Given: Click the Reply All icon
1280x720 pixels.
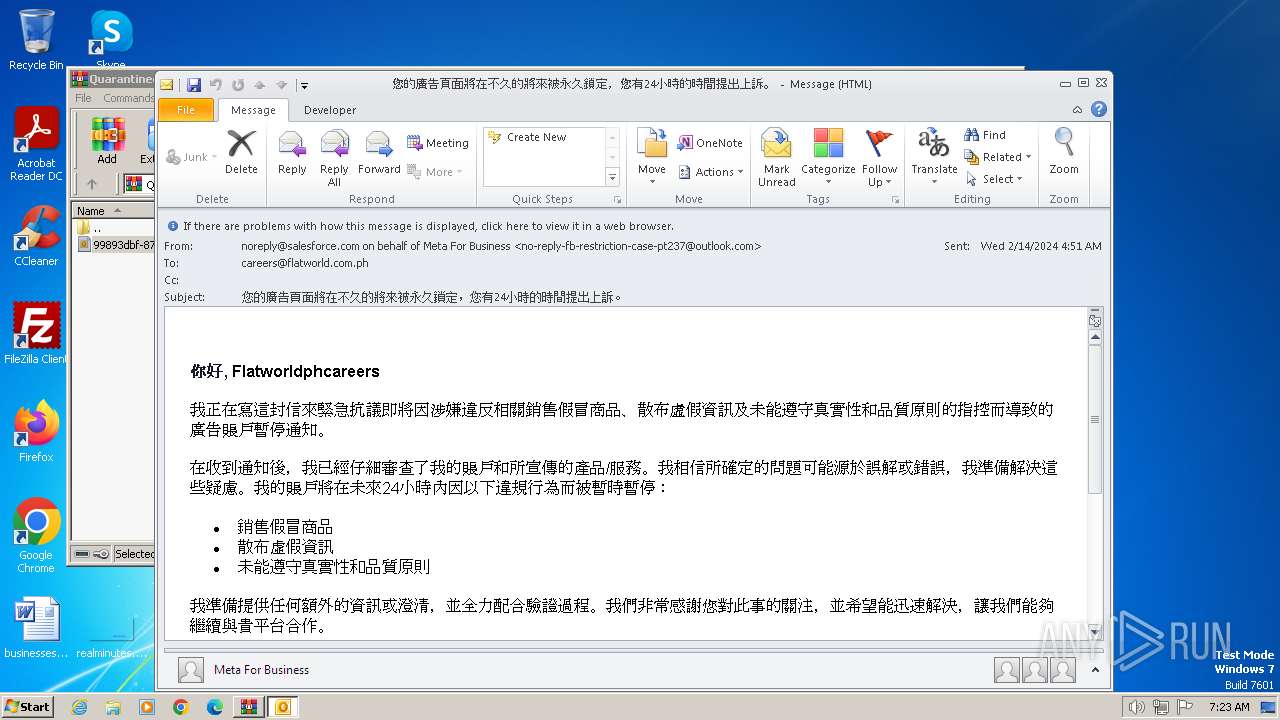Looking at the screenshot, I should pyautogui.click(x=334, y=158).
